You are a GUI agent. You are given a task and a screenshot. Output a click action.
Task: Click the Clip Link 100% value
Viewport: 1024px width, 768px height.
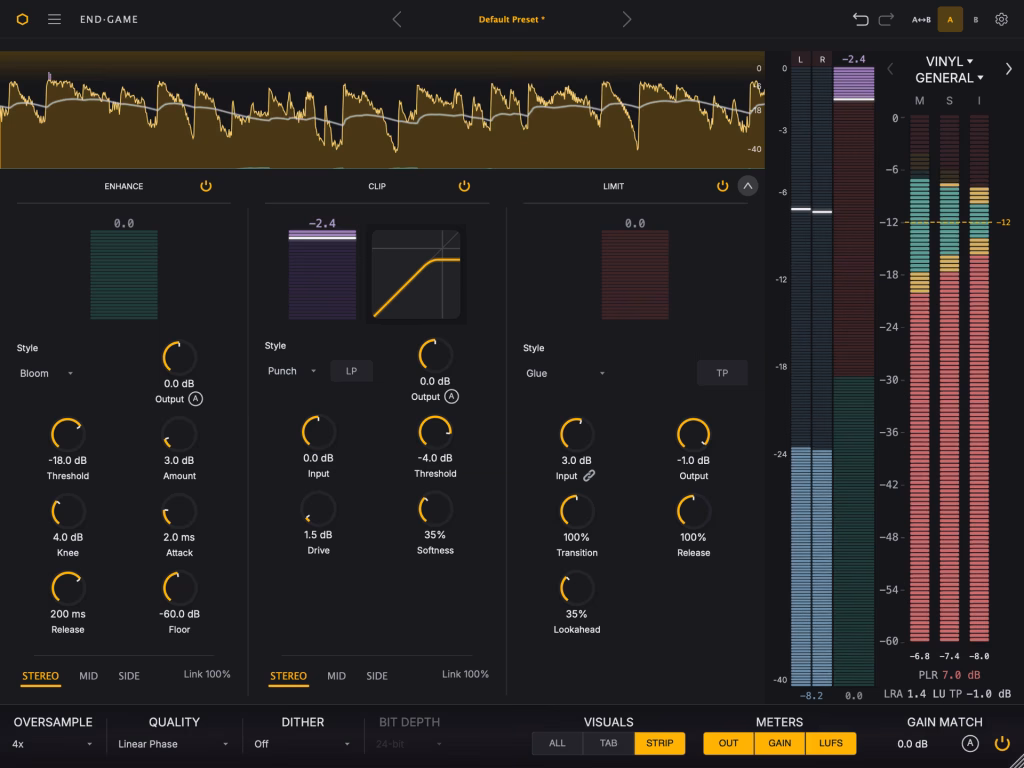point(465,674)
